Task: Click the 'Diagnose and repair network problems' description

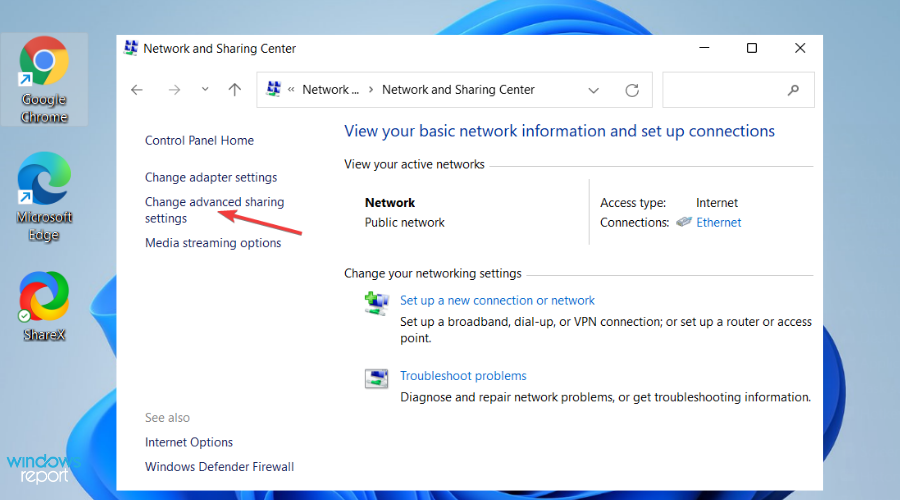Action: click(606, 397)
